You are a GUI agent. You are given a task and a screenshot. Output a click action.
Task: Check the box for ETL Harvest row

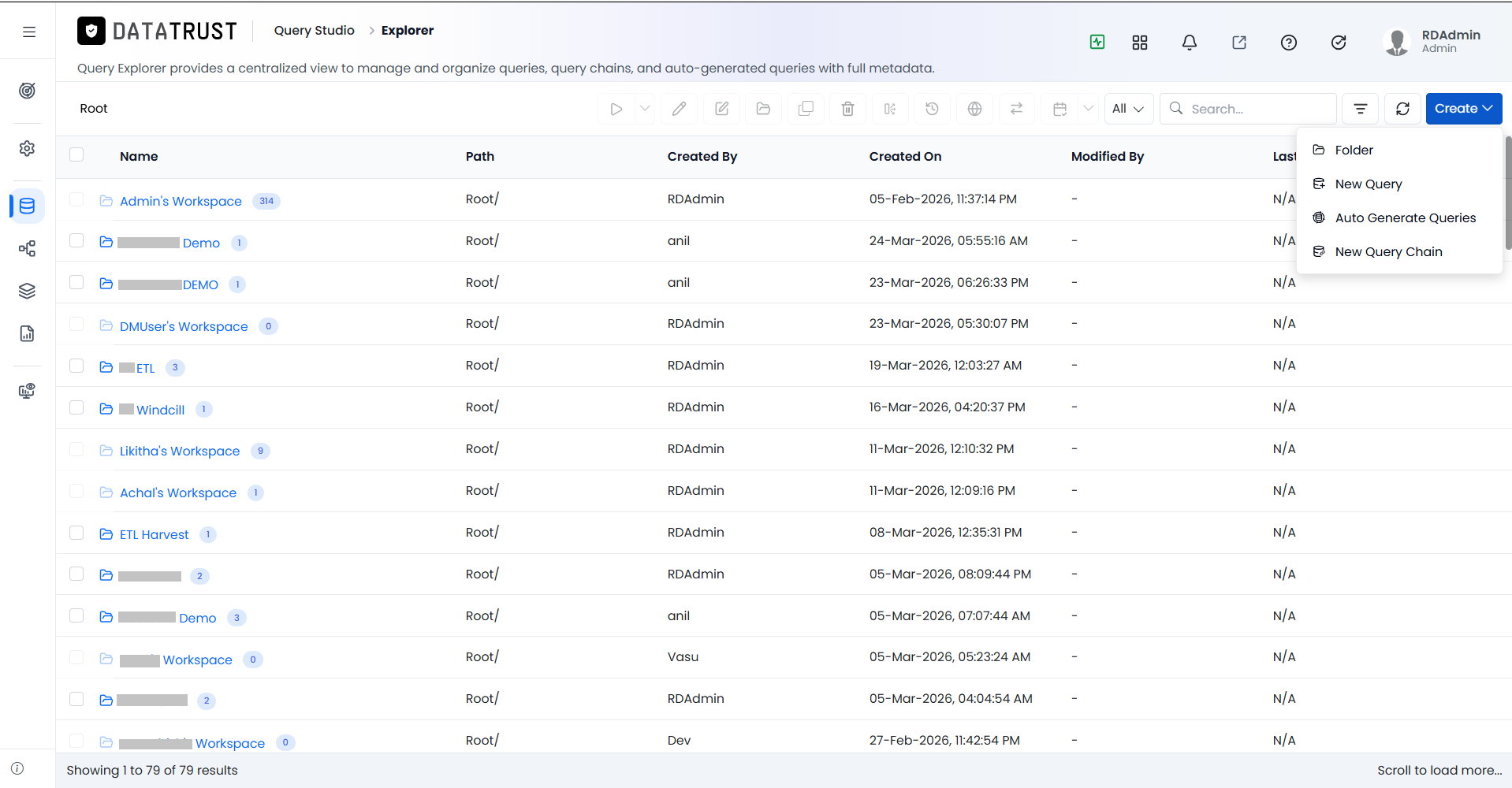point(76,533)
